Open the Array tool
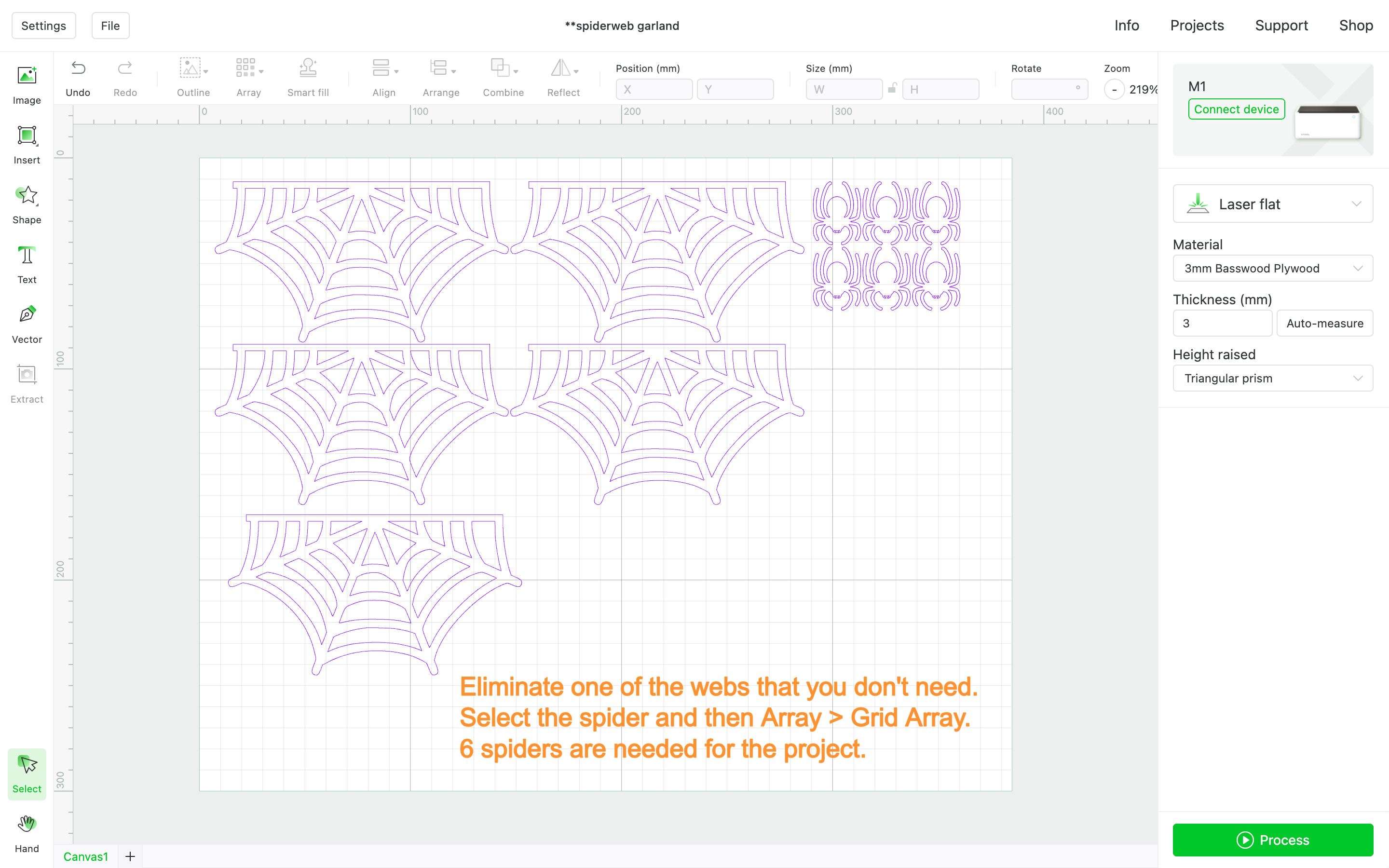1389x868 pixels. [248, 78]
